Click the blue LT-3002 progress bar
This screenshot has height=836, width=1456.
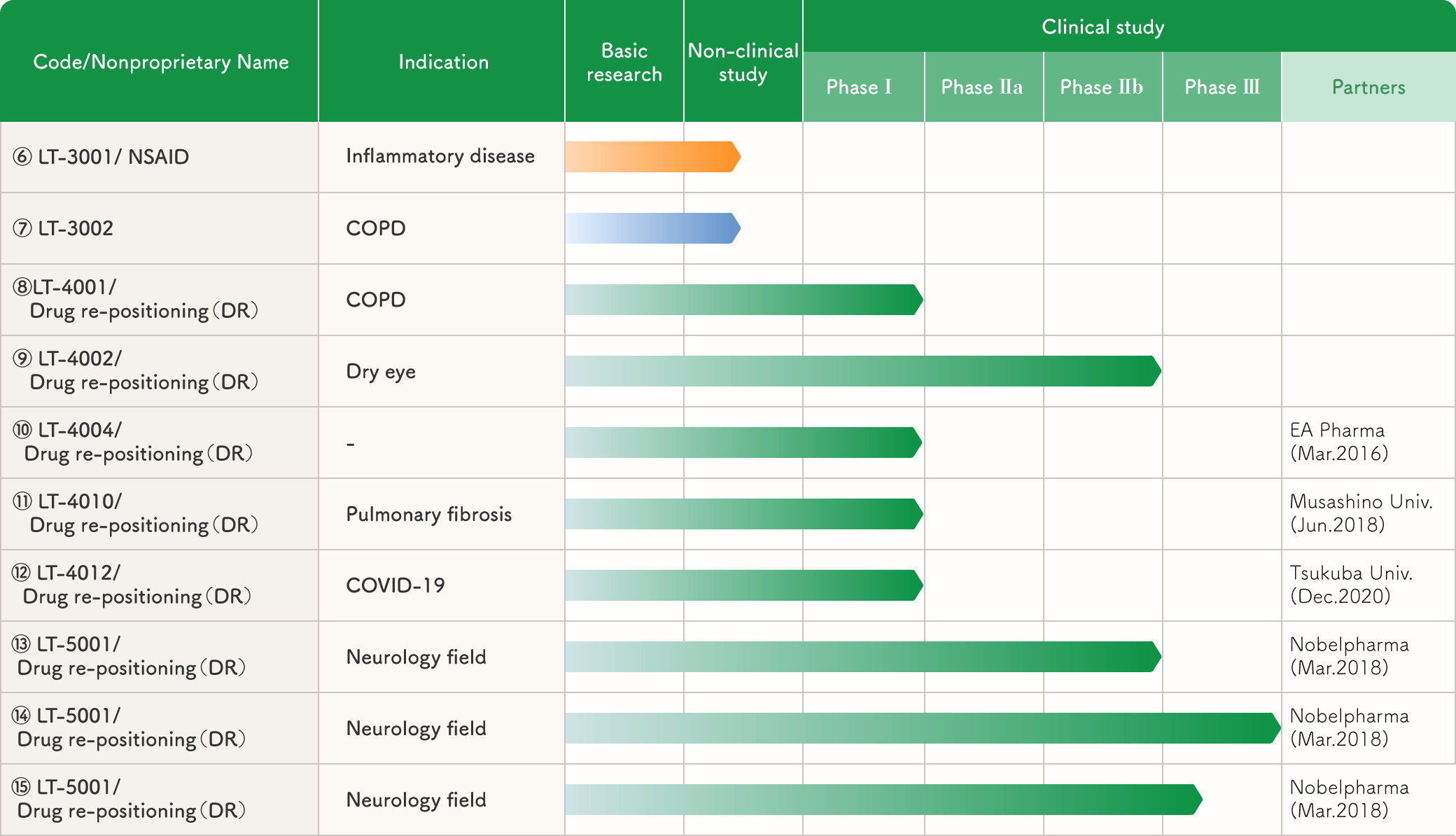click(653, 228)
